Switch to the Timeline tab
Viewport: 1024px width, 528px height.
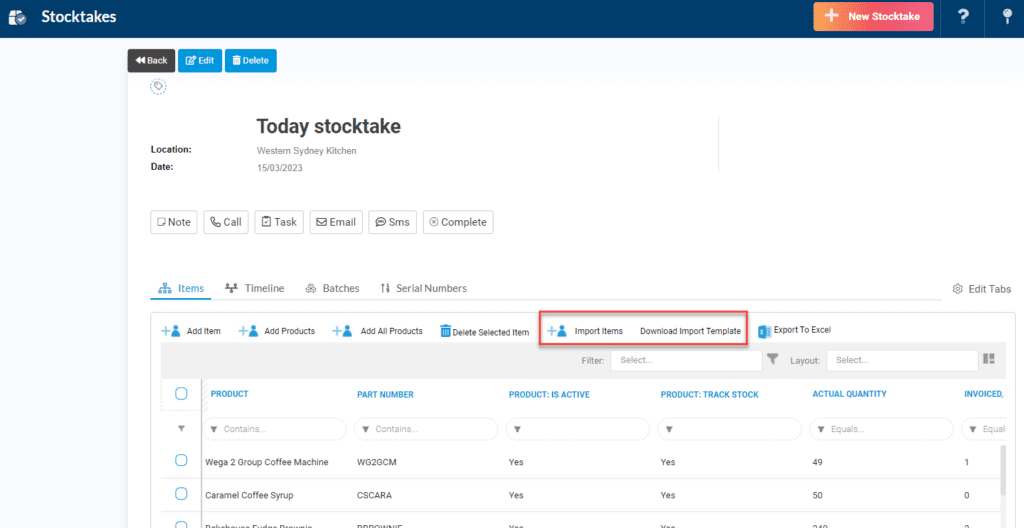coord(254,288)
